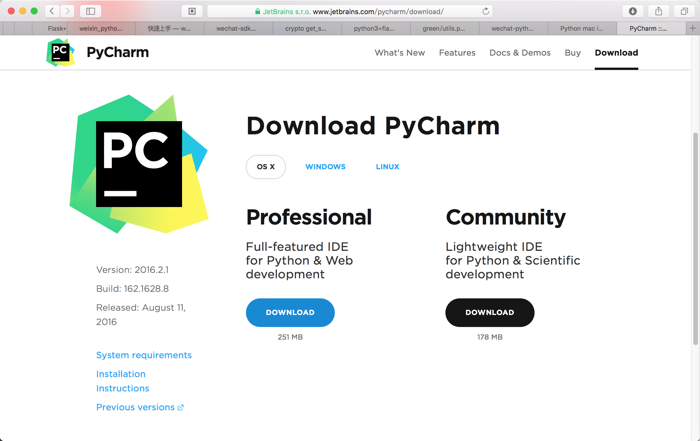Click the Download PyCharm heading
Viewport: 700px width, 441px height.
click(373, 126)
